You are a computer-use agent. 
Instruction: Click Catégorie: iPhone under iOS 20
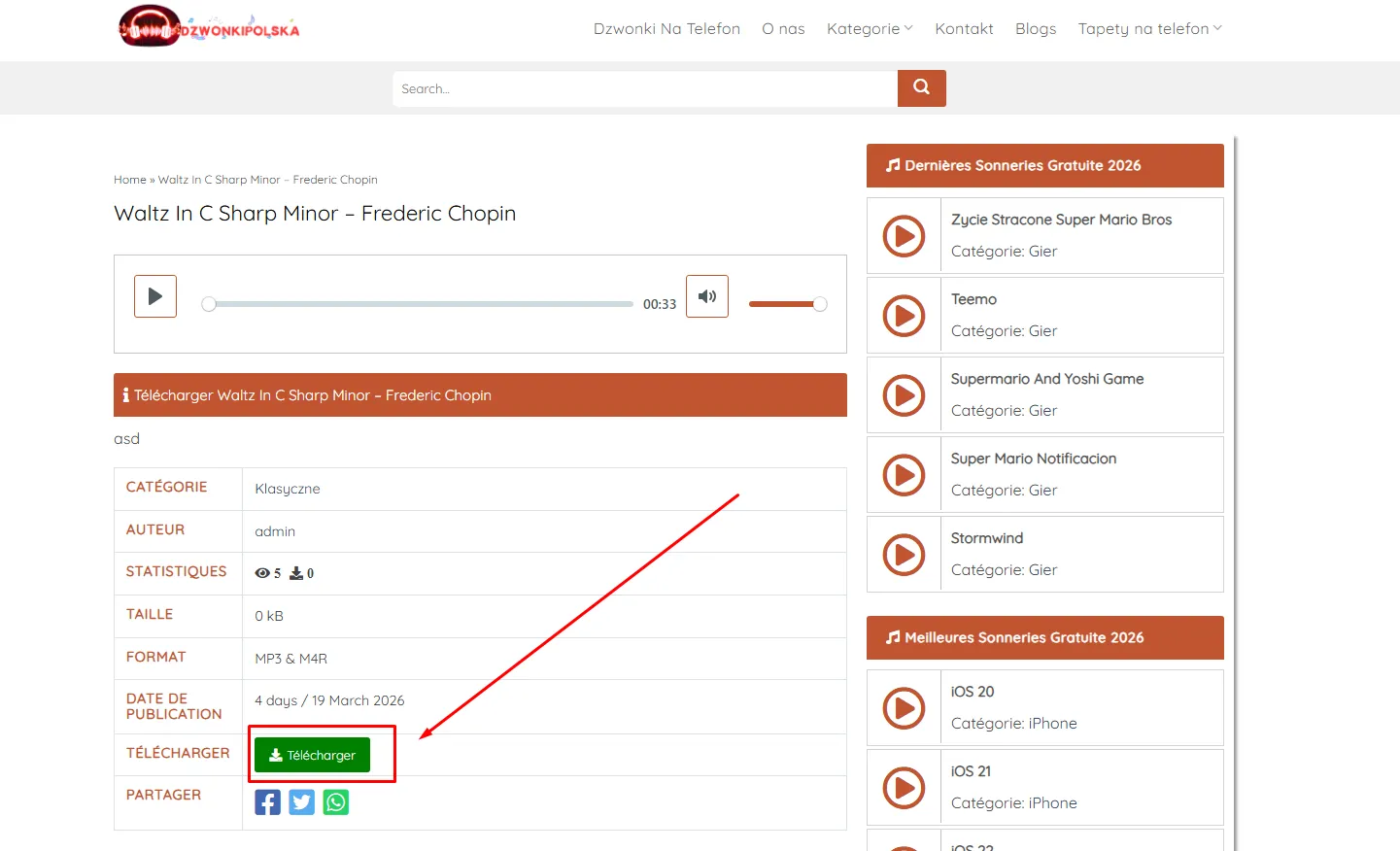[1014, 724]
